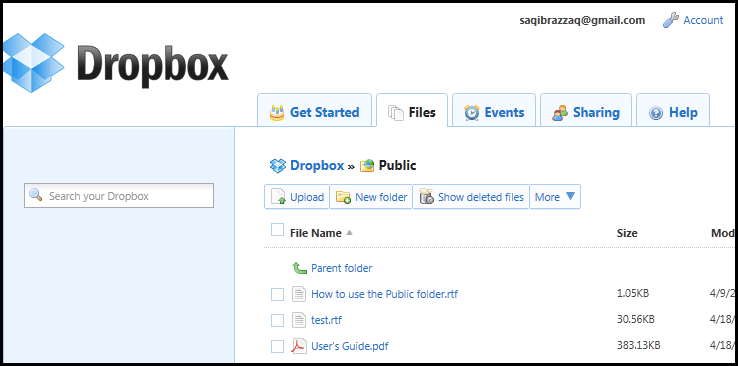The height and width of the screenshot is (366, 738).
Task: Click the Search your Dropbox field
Action: coord(119,196)
